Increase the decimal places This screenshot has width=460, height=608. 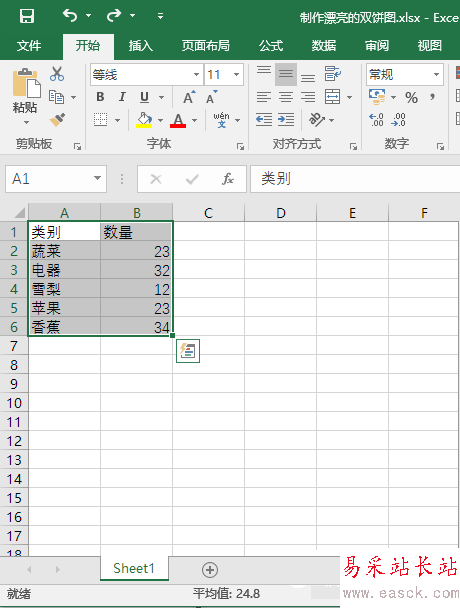click(376, 120)
